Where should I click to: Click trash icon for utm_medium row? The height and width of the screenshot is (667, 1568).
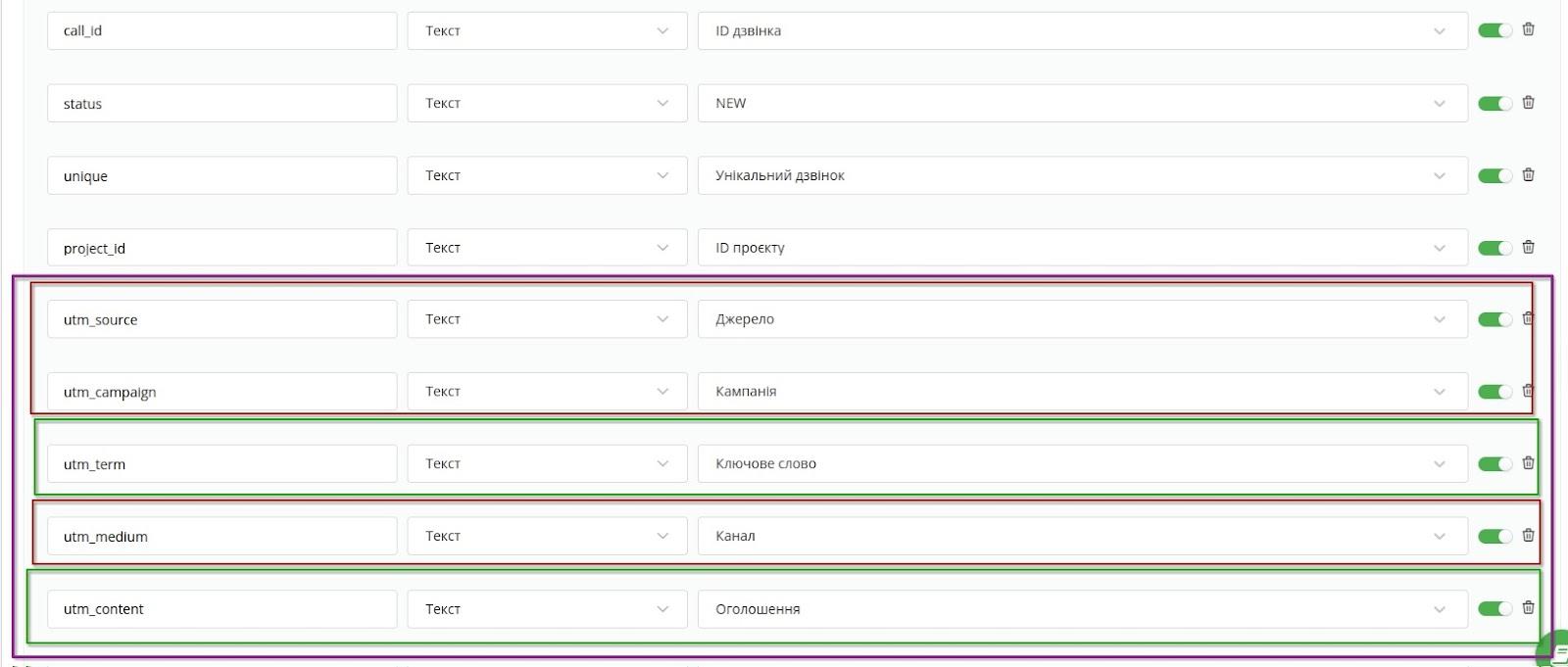tap(1528, 536)
